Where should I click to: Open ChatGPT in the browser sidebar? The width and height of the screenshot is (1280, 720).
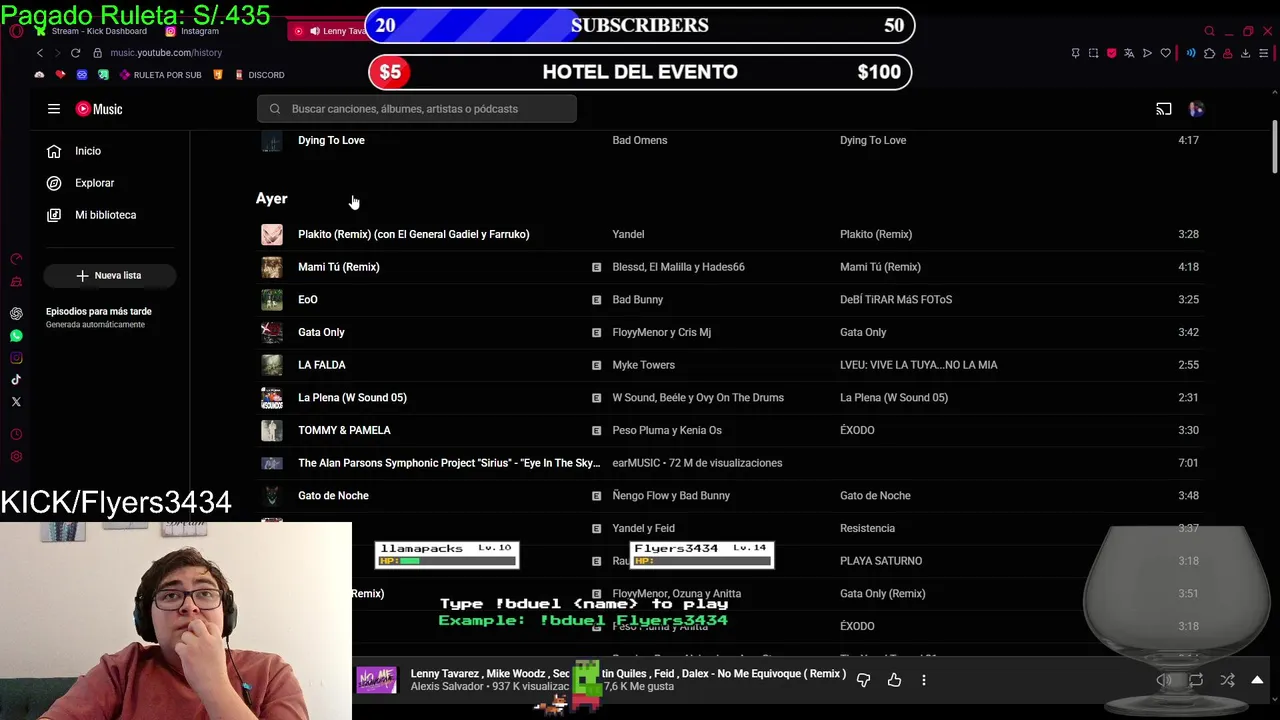click(16, 314)
